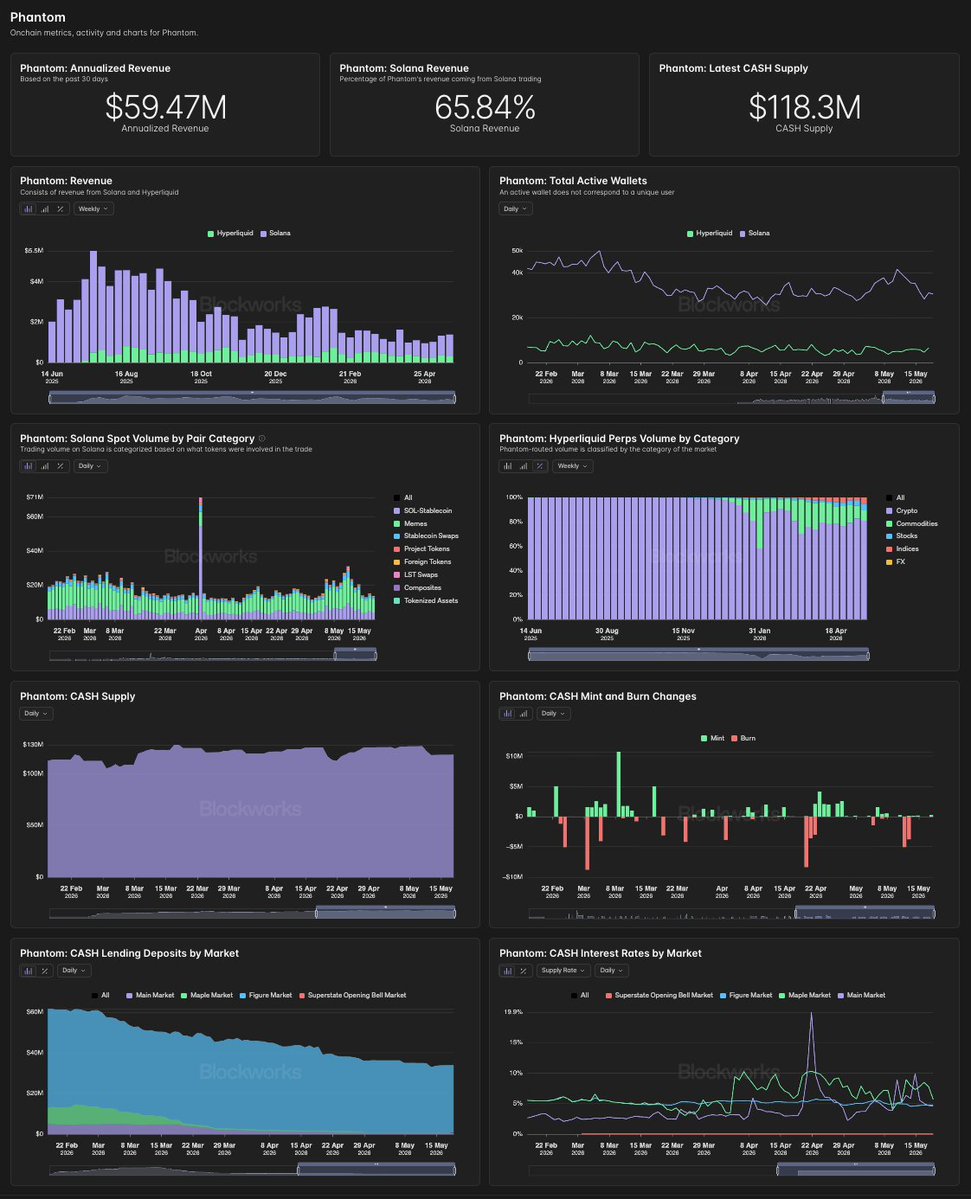Toggle FX series in Hyperliquid Perps legend

(895, 562)
